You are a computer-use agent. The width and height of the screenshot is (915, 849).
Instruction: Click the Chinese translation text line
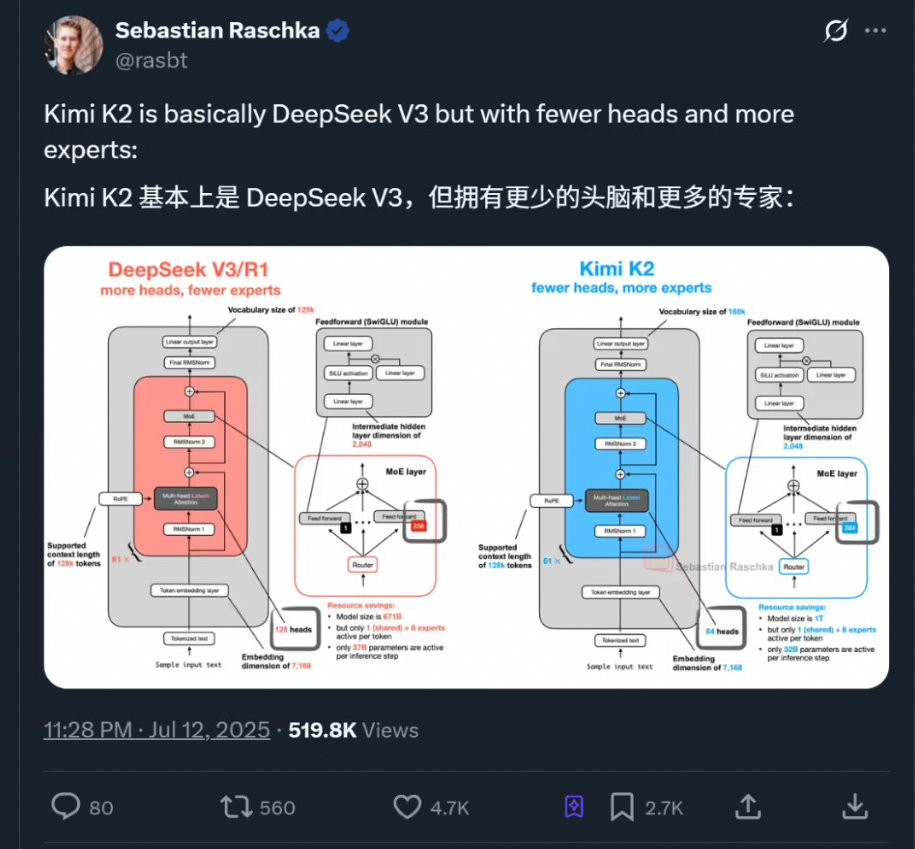coord(419,198)
